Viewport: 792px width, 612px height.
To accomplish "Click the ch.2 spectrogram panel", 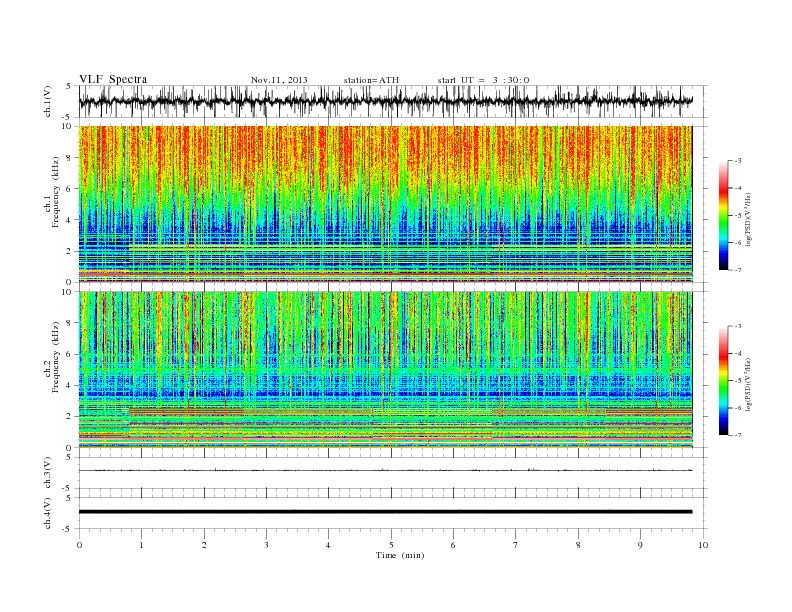I will tap(385, 369).
